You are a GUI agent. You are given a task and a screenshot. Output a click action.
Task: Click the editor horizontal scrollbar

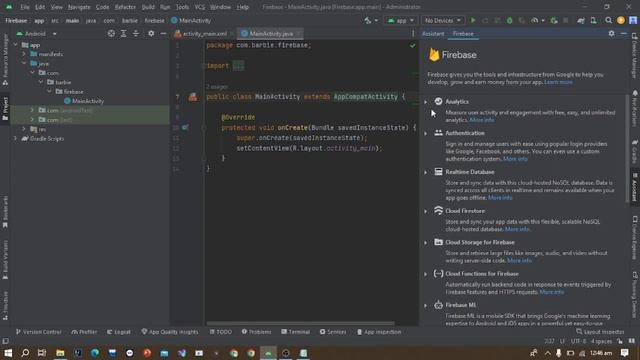300,323
